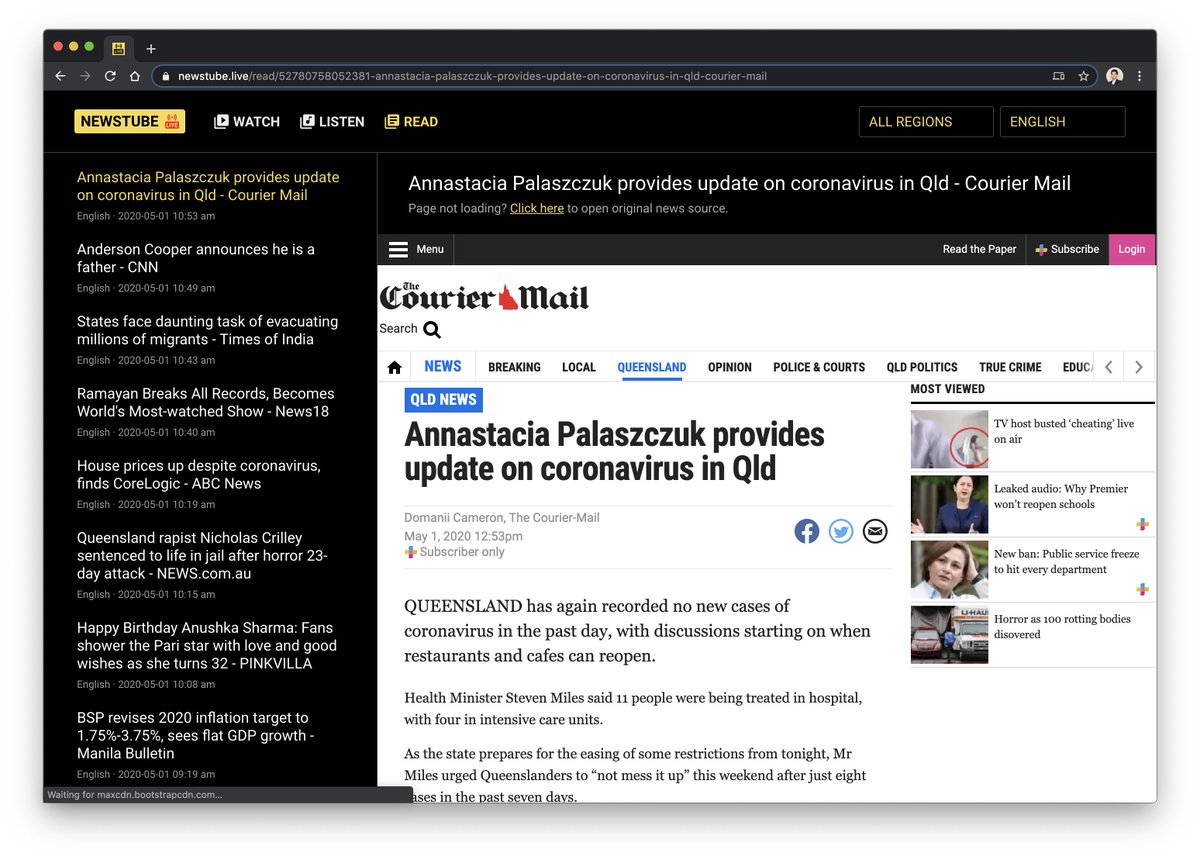Open Chrome's three-dot menu
1200x860 pixels.
[x=1139, y=76]
